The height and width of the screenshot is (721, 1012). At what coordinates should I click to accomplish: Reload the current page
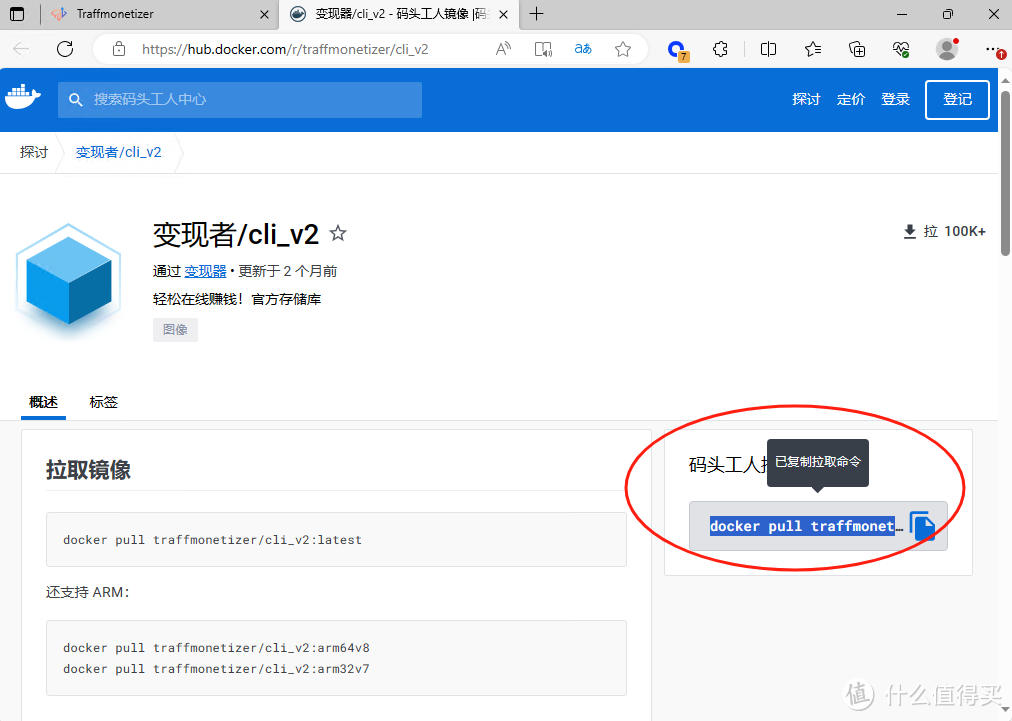pyautogui.click(x=65, y=49)
